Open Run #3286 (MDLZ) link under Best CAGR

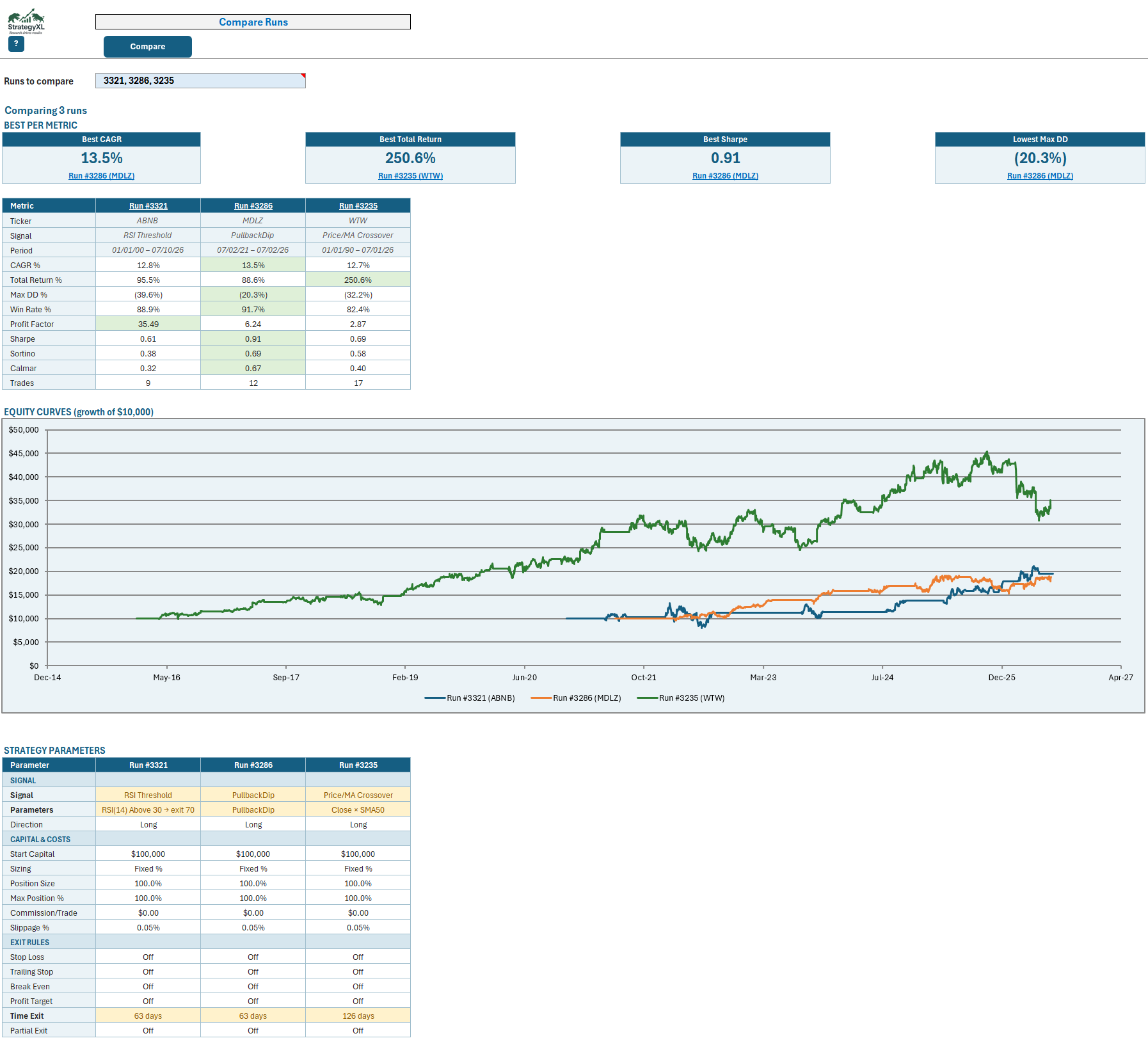click(102, 176)
